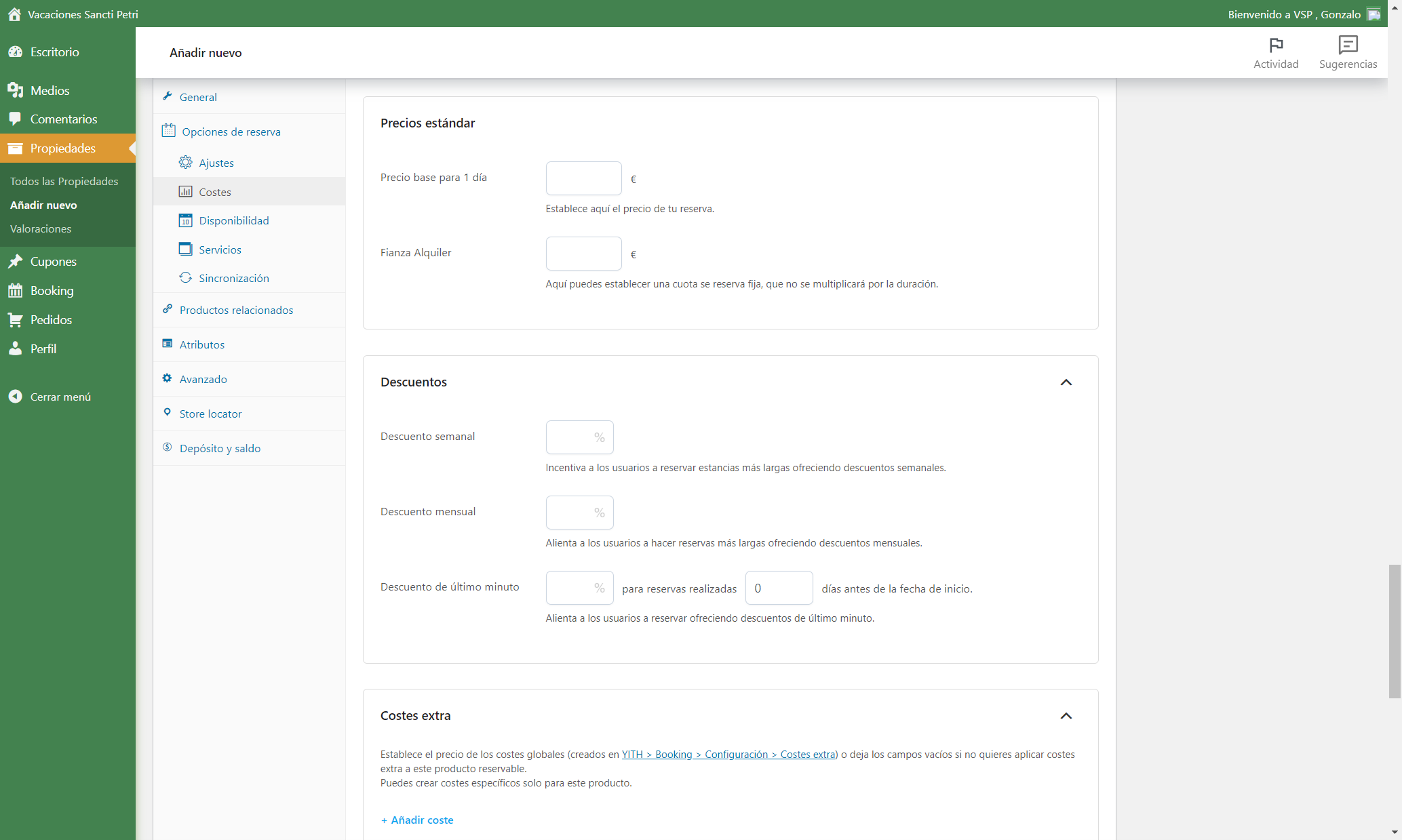Open Opciones de reserva tab
1402x840 pixels.
coord(249,132)
